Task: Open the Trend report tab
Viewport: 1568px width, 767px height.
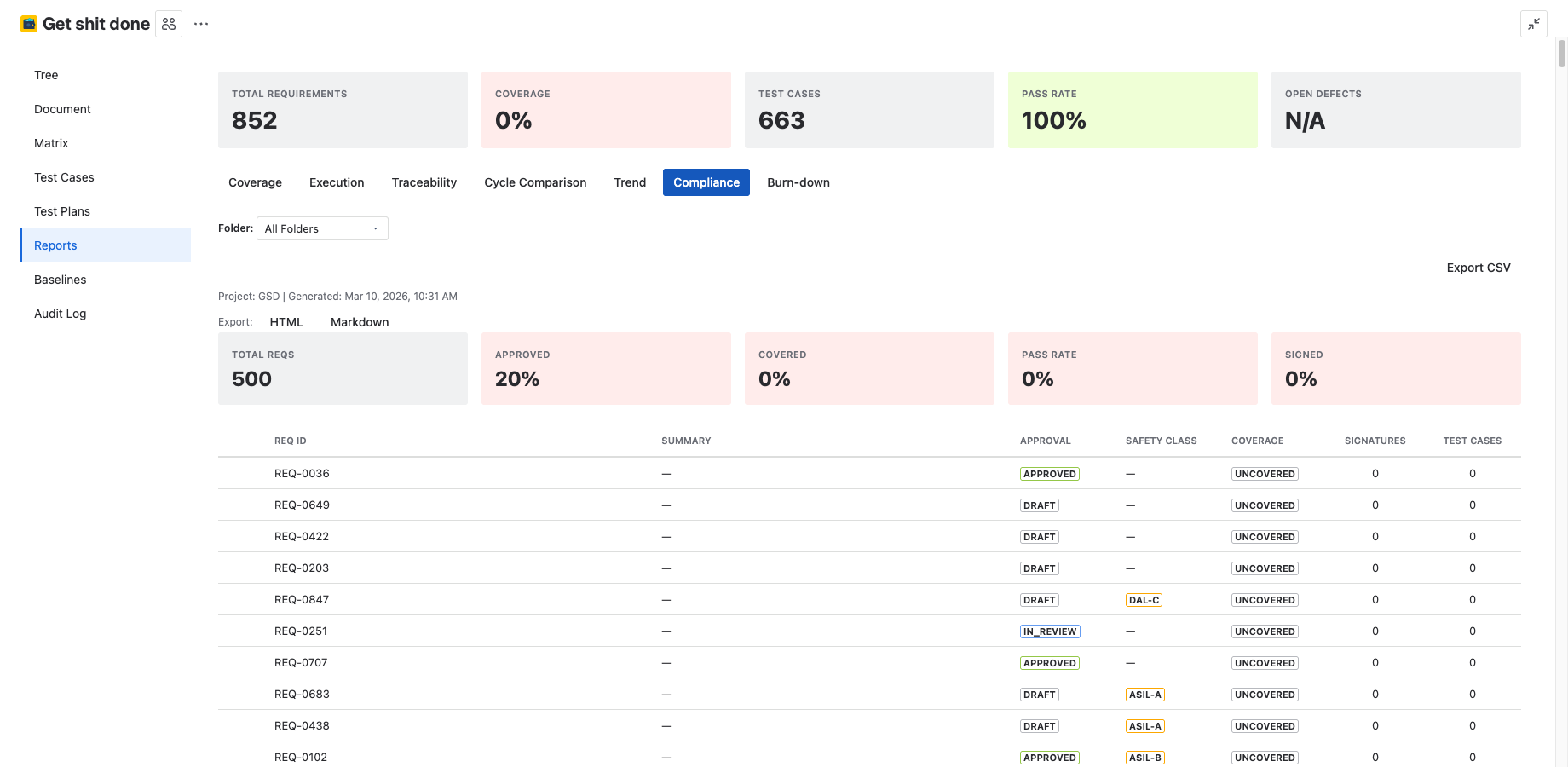Action: (630, 182)
